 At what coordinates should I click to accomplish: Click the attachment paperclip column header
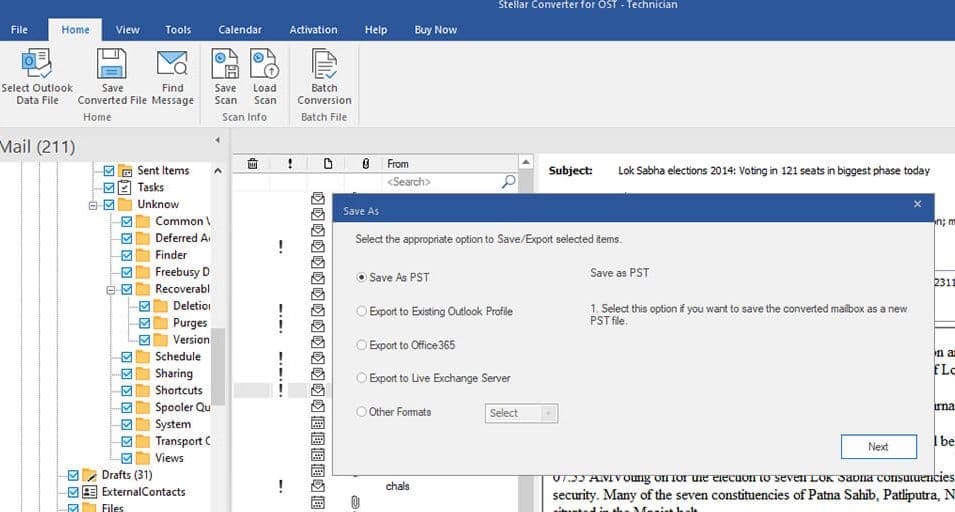click(x=365, y=164)
